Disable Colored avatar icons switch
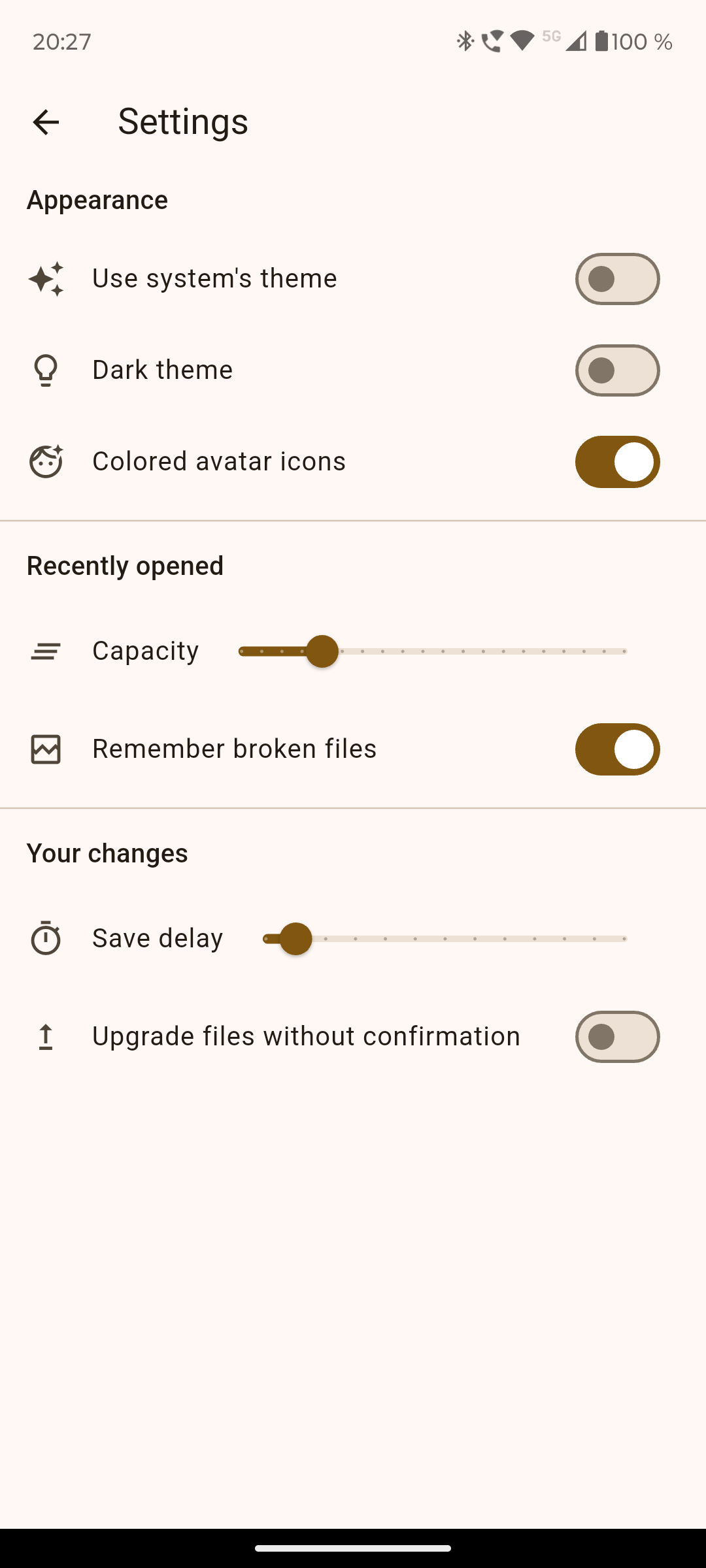Screen dimensions: 706x1568 [x=617, y=462]
